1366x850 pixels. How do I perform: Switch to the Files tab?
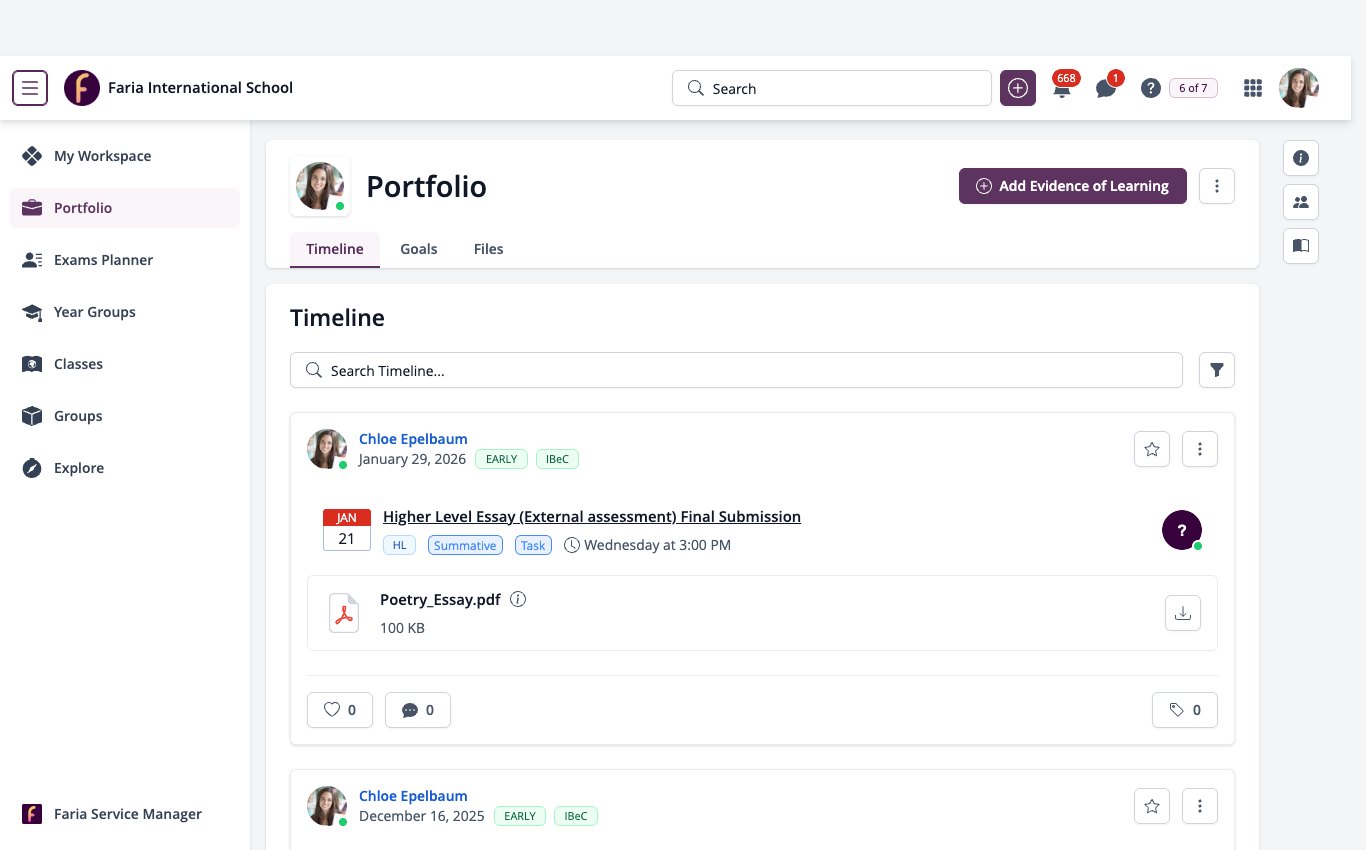489,249
